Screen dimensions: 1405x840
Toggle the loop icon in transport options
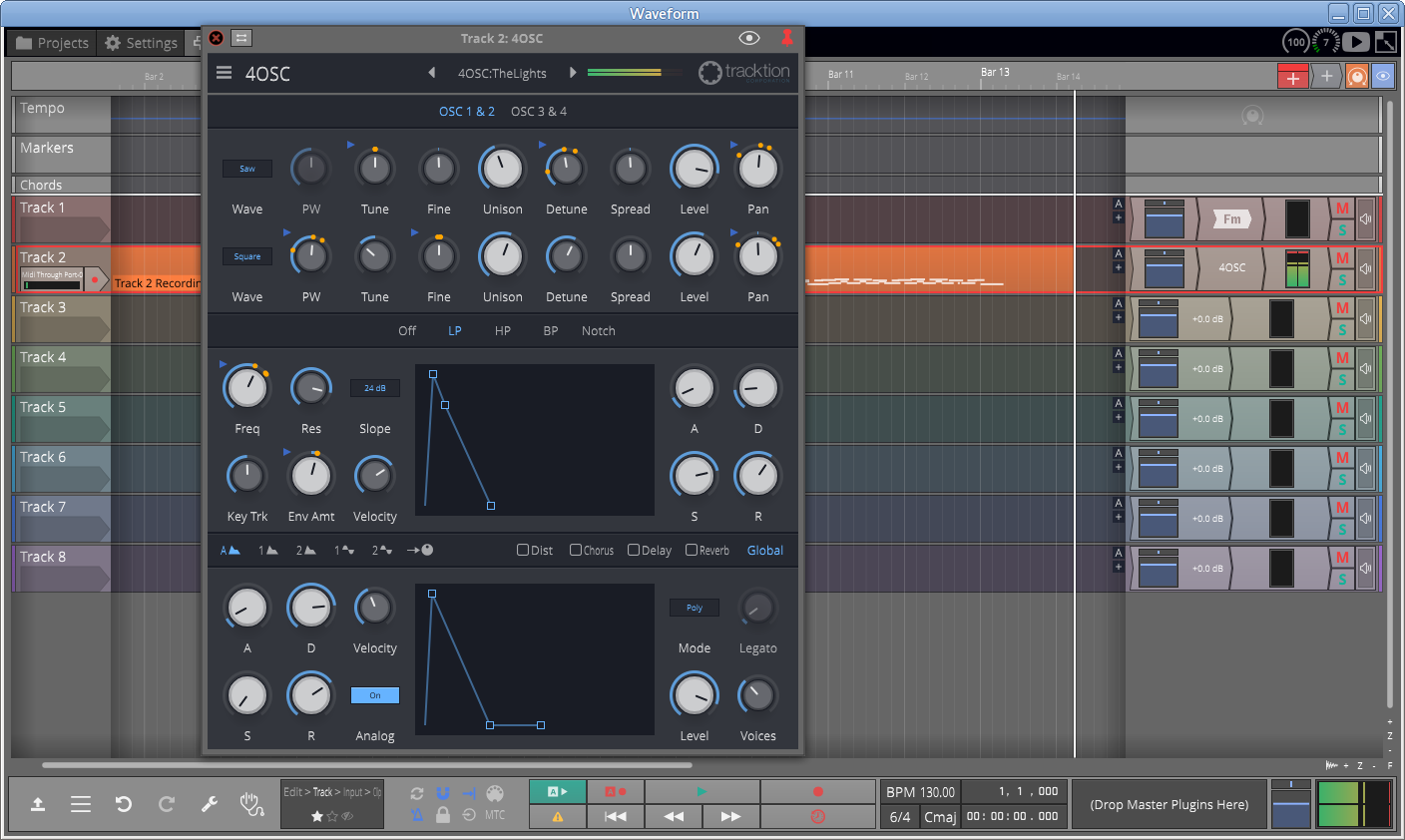click(417, 793)
